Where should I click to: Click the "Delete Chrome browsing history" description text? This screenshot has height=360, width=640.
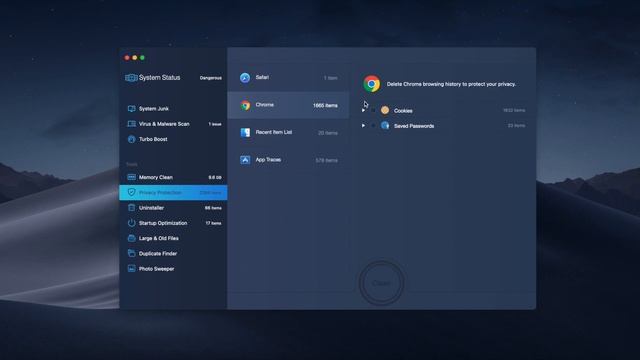click(x=451, y=84)
